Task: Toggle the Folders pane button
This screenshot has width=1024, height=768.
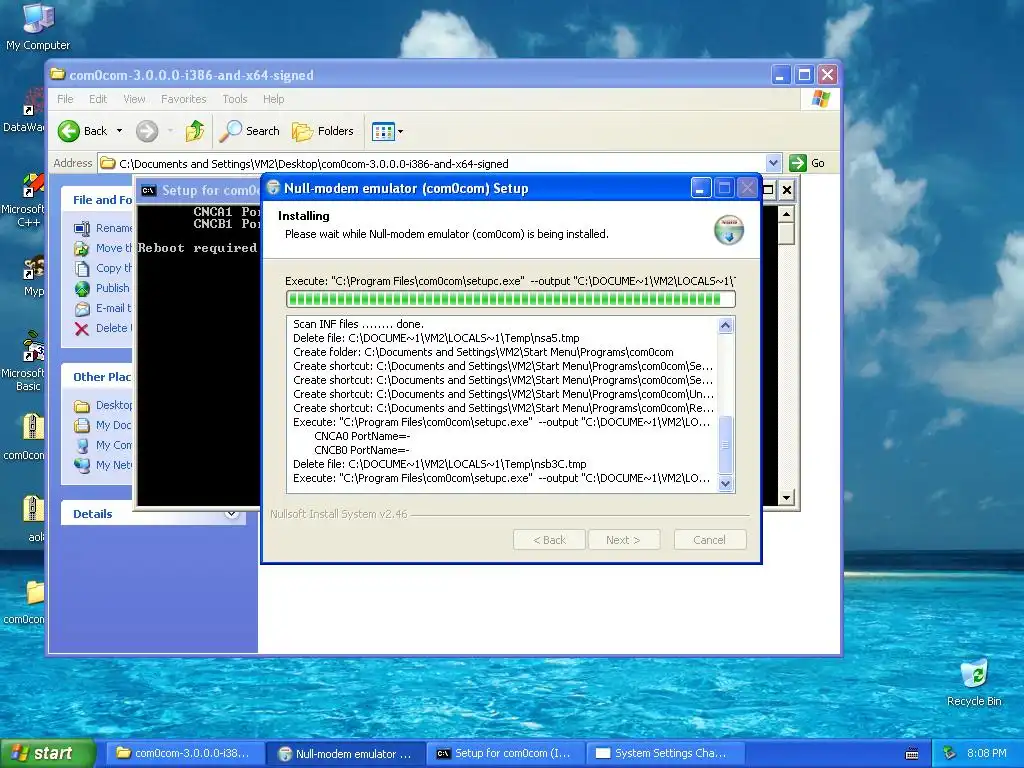Action: 323,131
